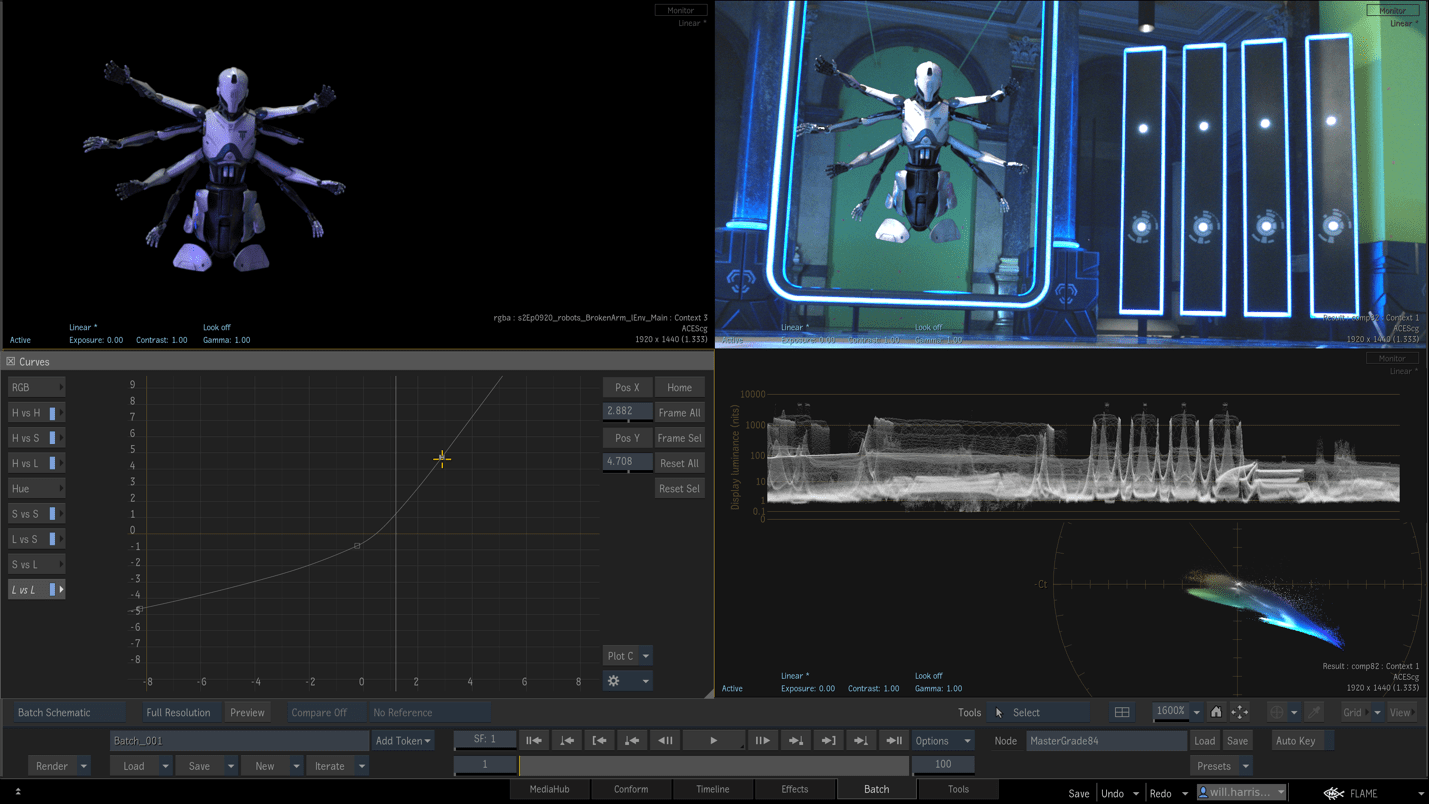Click the Pos X value field
This screenshot has height=804, width=1429.
(627, 411)
